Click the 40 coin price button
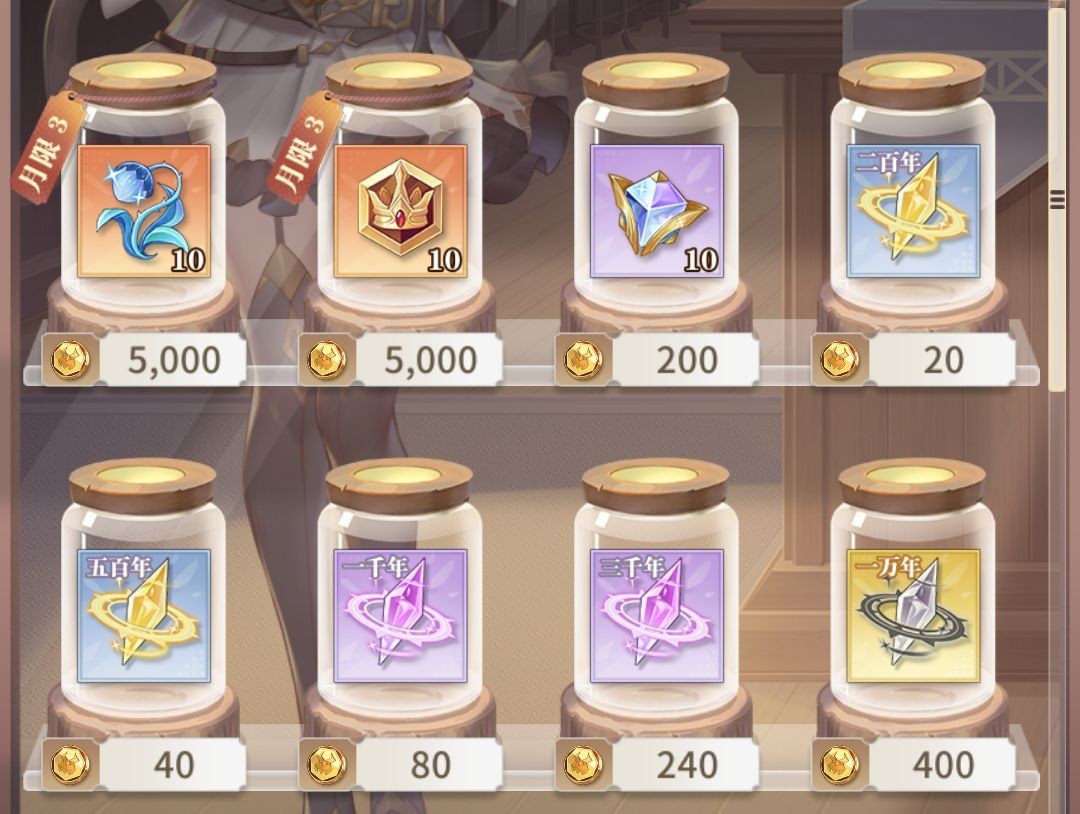 [x=174, y=765]
